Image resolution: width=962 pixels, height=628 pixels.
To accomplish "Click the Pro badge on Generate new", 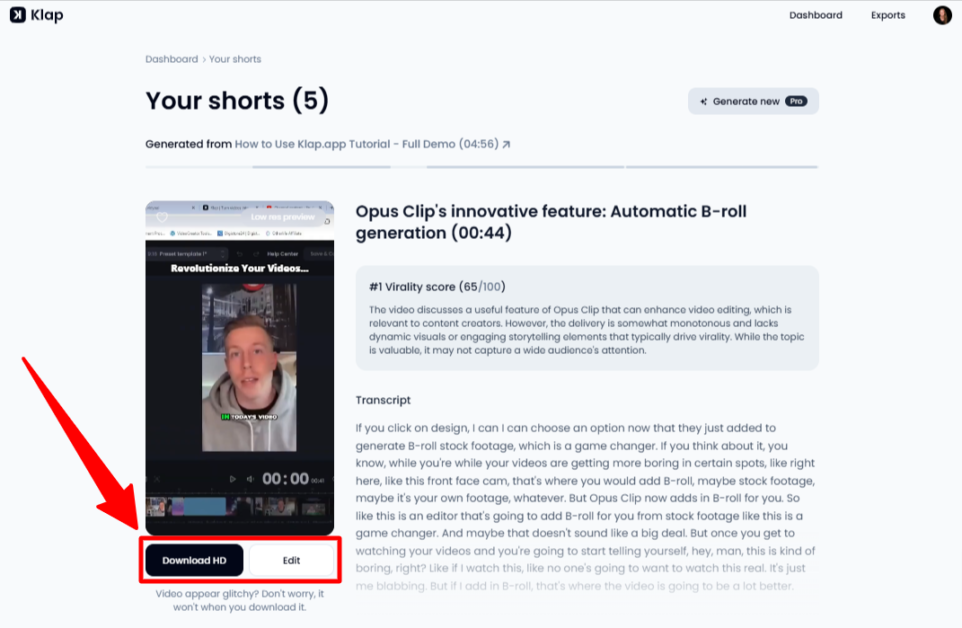I will (795, 100).
